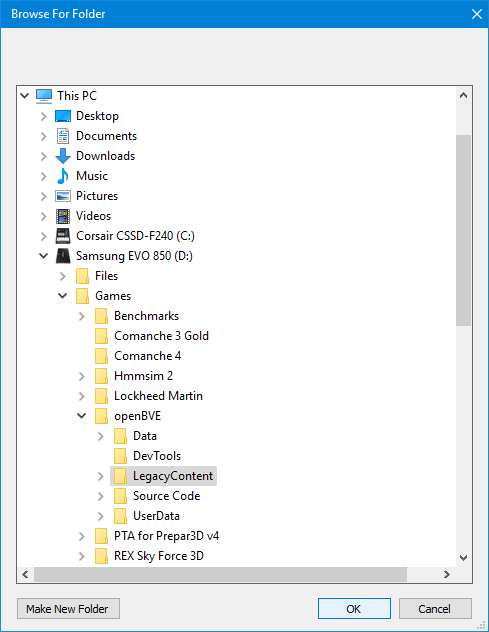The width and height of the screenshot is (489, 632).
Task: Expand the Lockheed Martin folder
Action: (x=81, y=396)
